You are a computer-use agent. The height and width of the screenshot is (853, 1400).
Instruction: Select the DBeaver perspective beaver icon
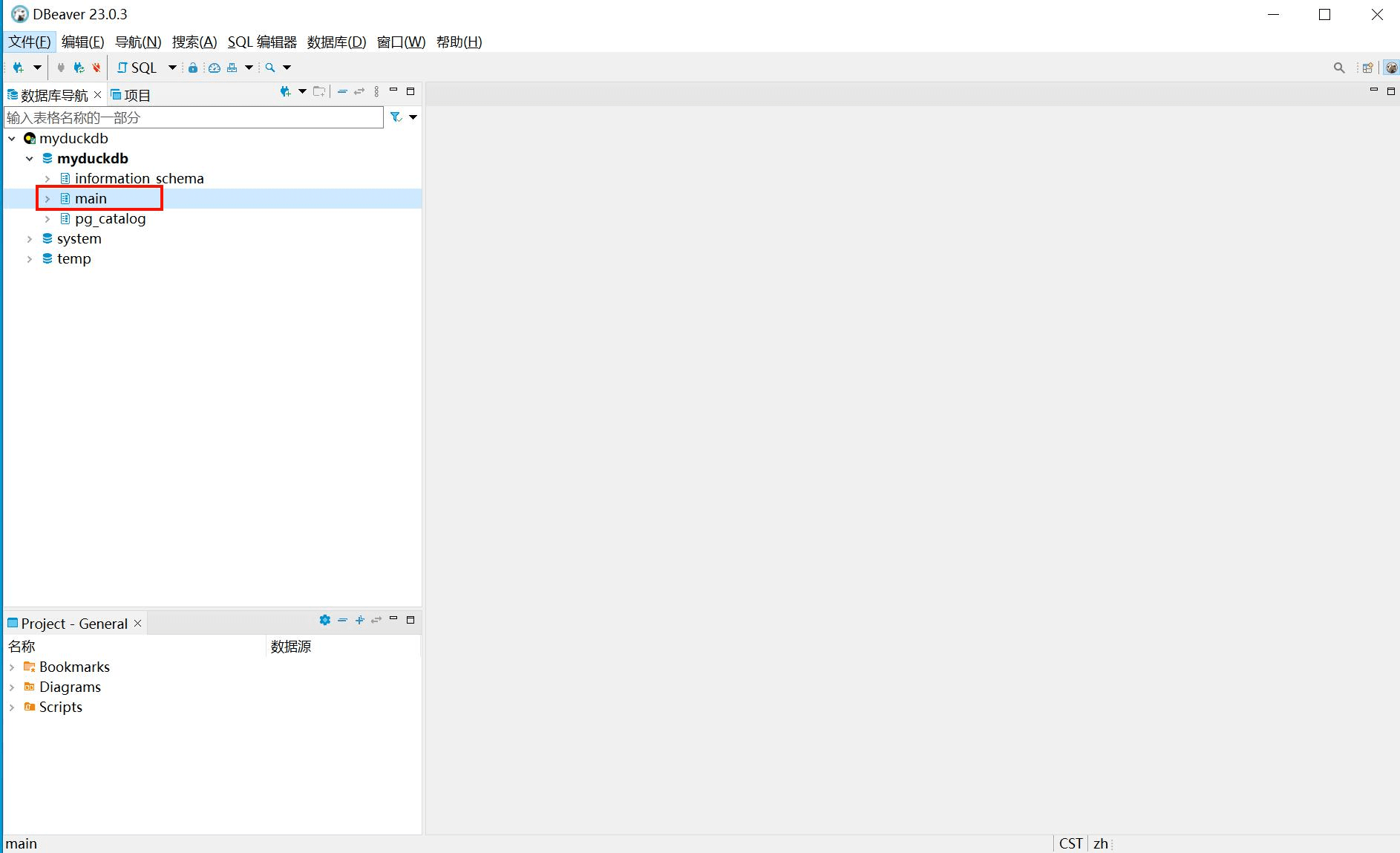1392,68
